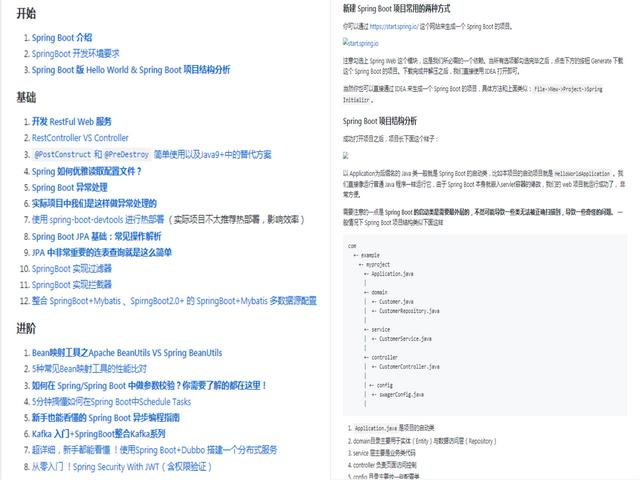Viewport: 640px width, 480px height.
Task: Open the @PostConstruct 和 @PreDestroy link
Action: coord(152,155)
